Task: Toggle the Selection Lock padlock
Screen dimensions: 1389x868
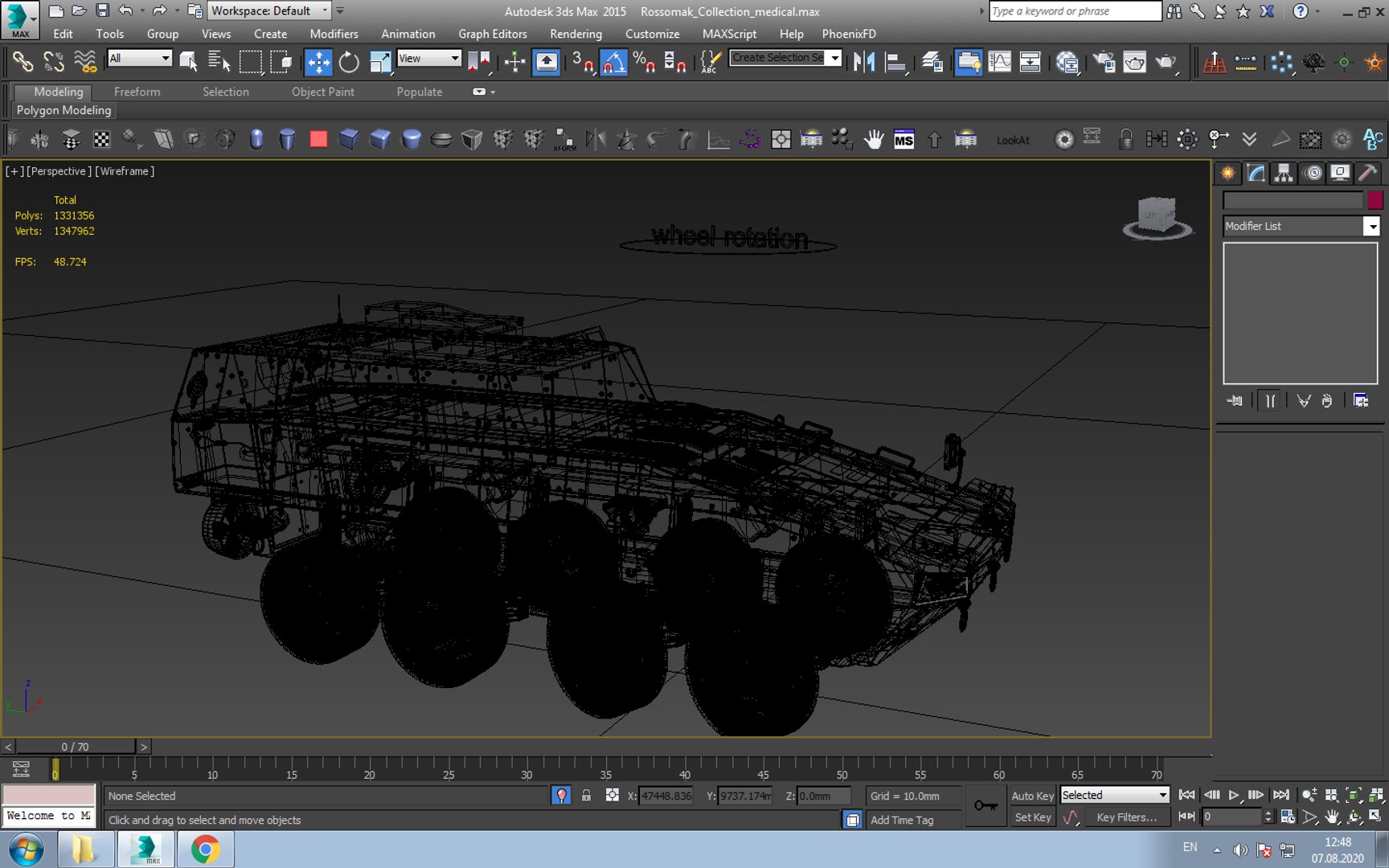Action: coord(586,796)
